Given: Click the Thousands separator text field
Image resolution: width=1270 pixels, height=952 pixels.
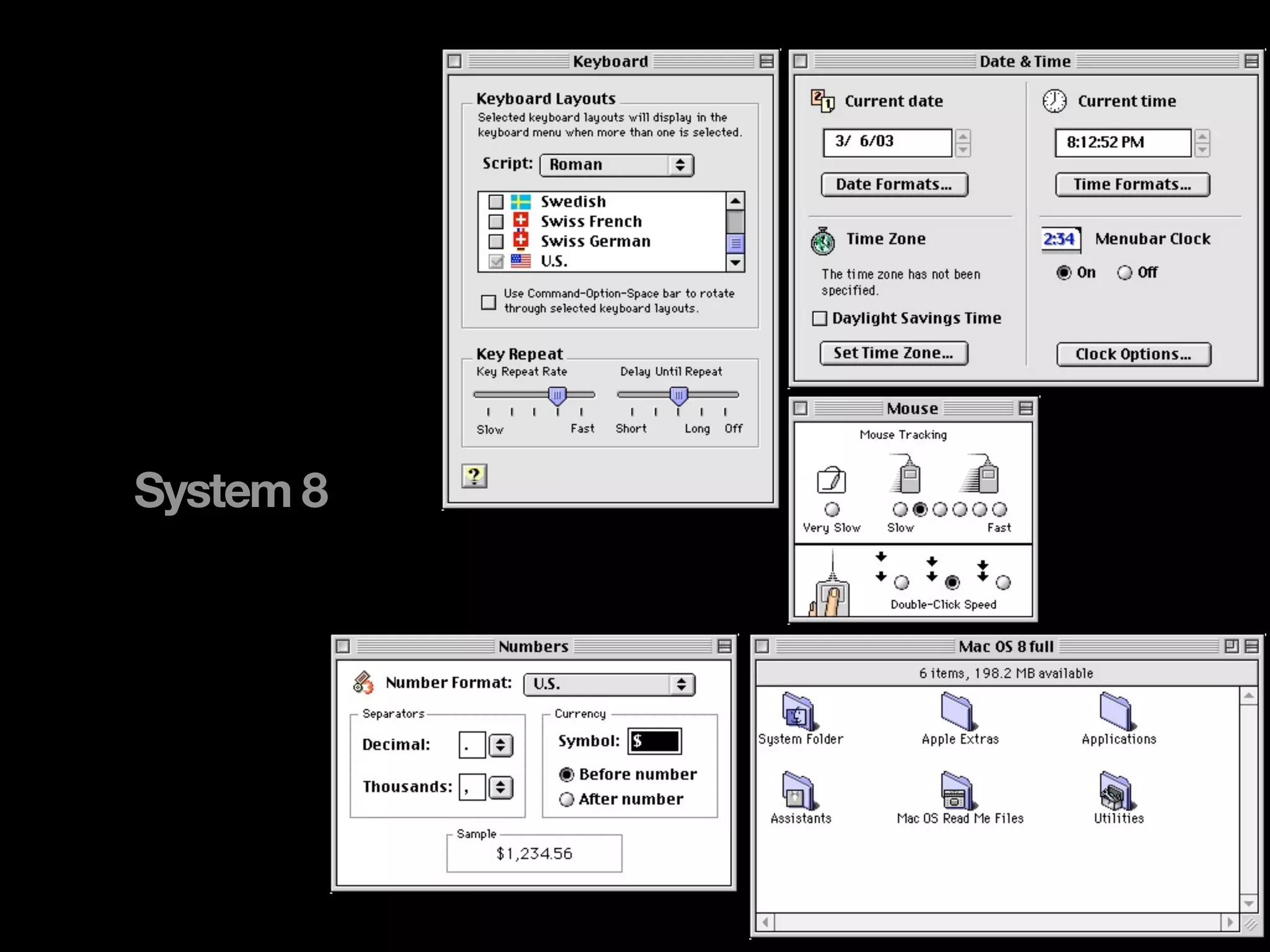Looking at the screenshot, I should [473, 787].
